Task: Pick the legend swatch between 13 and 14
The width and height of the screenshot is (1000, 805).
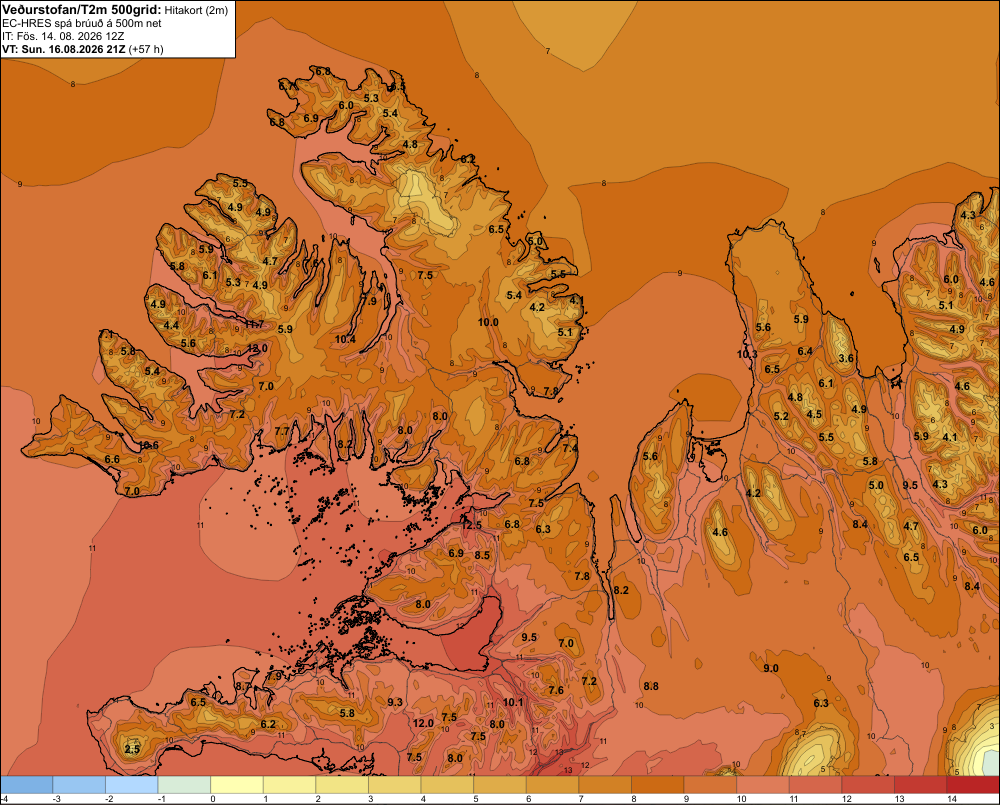Action: click(921, 785)
